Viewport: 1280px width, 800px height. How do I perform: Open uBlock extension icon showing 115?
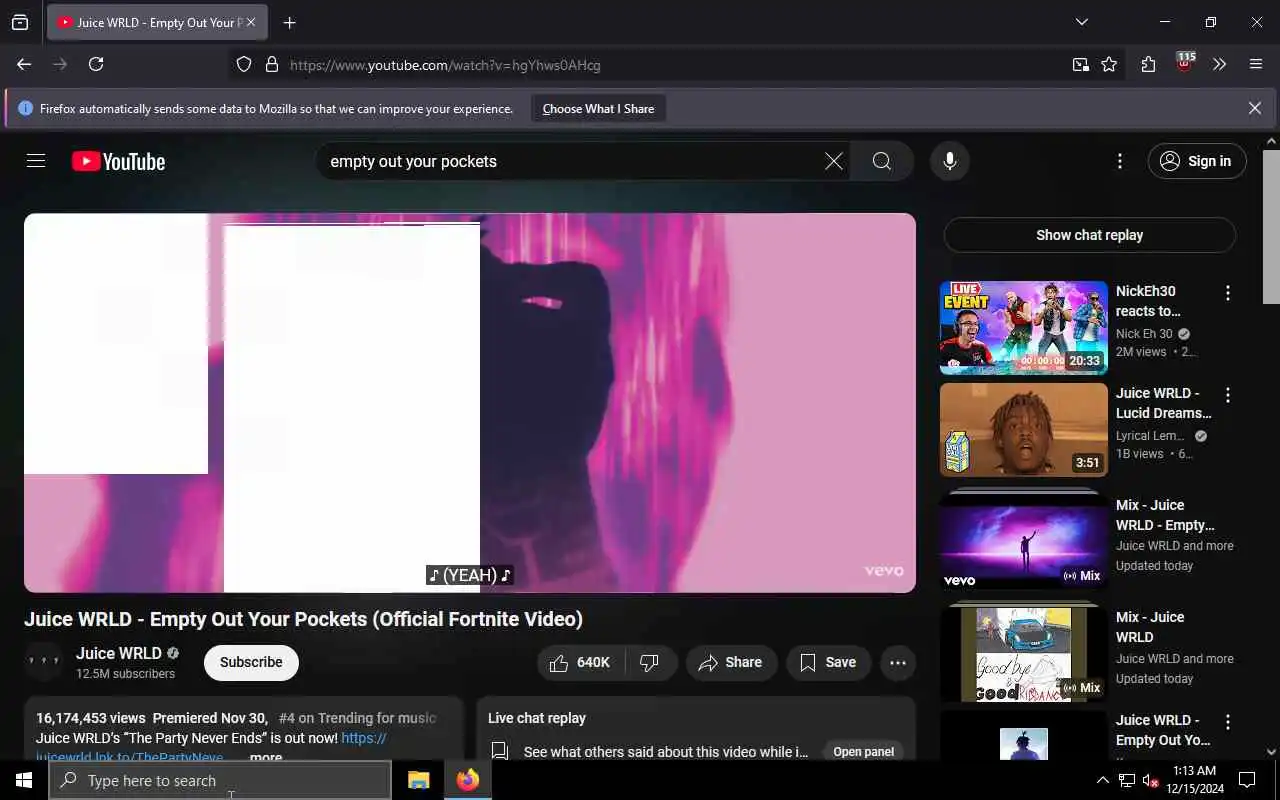click(x=1184, y=64)
